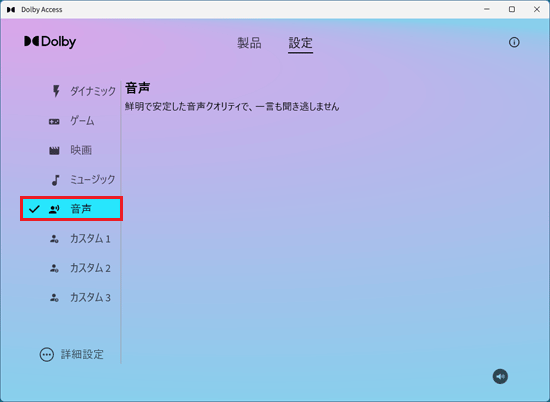Close the Dolby Access window
Image resolution: width=550 pixels, height=402 pixels.
coord(537,9)
